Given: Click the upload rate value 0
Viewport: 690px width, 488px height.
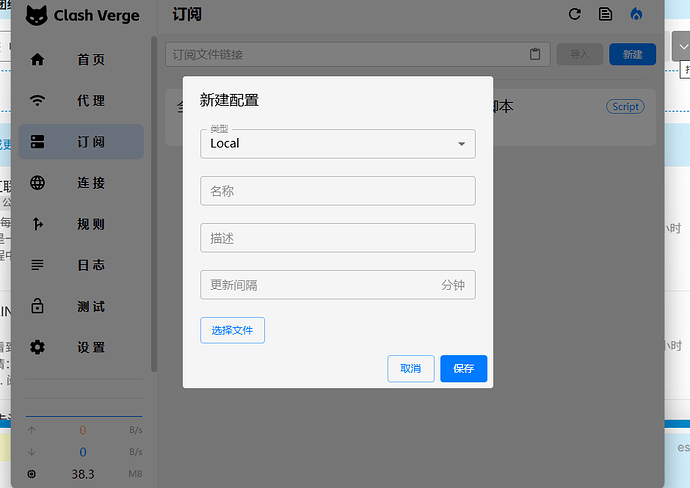Looking at the screenshot, I should (x=83, y=430).
